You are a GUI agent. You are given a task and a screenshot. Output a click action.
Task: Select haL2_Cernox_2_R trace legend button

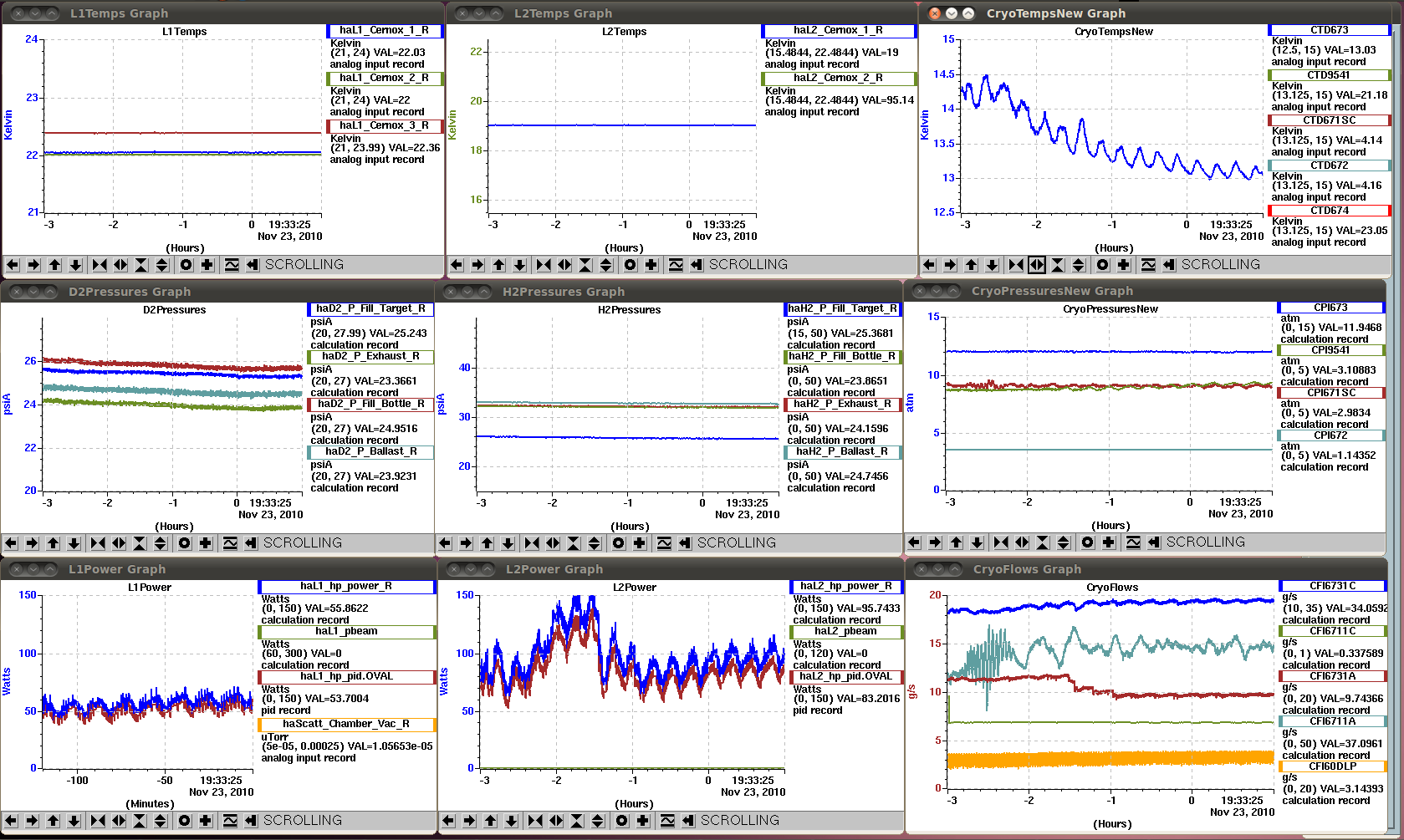click(x=838, y=78)
